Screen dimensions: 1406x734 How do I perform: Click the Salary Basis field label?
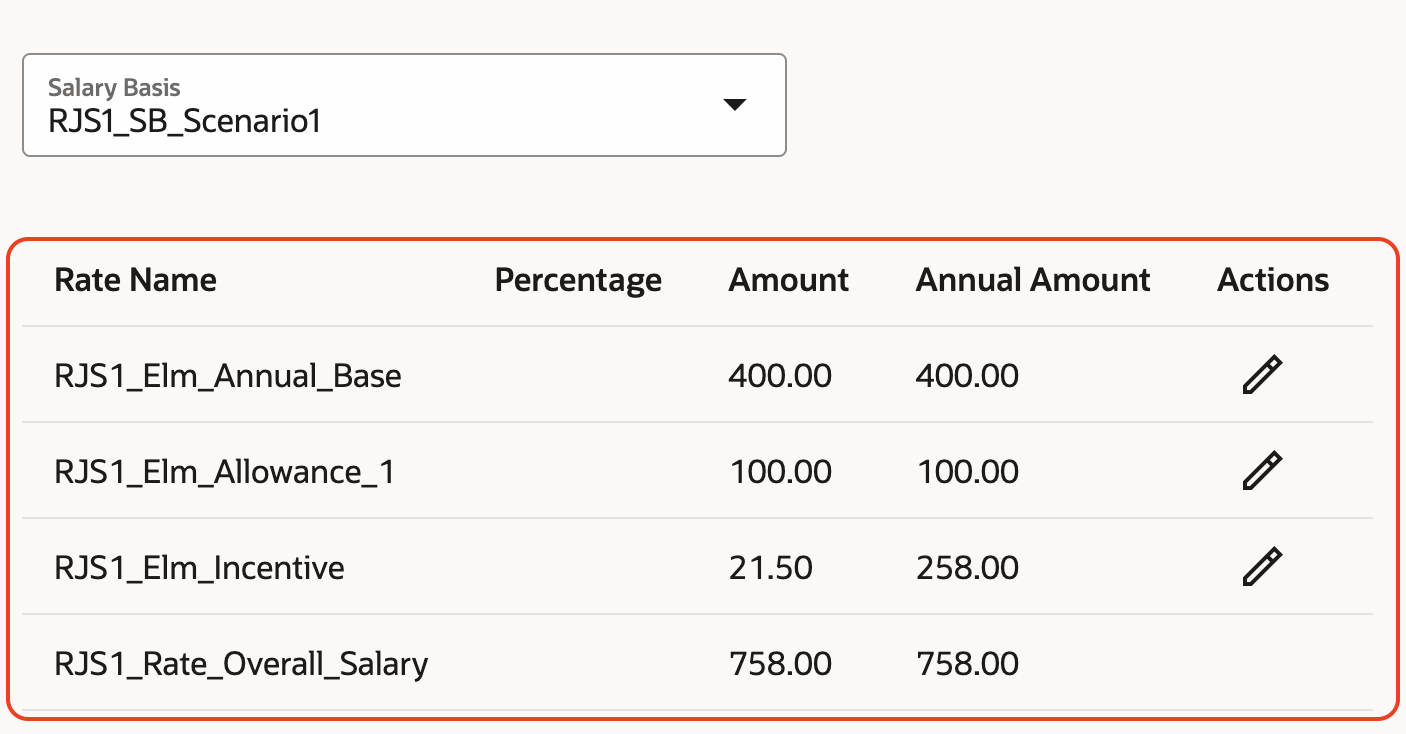pyautogui.click(x=114, y=87)
